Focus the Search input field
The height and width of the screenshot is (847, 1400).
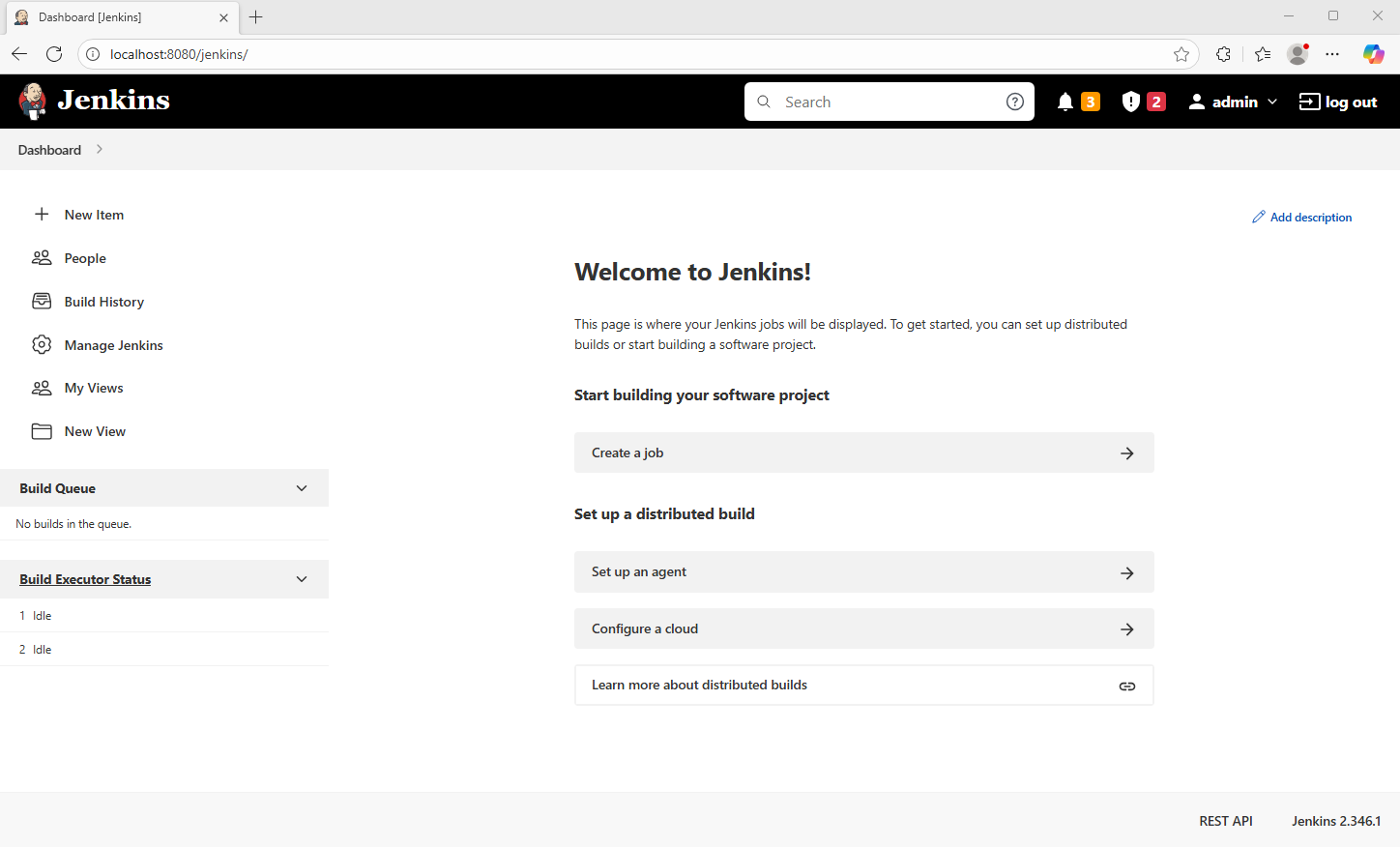(889, 102)
